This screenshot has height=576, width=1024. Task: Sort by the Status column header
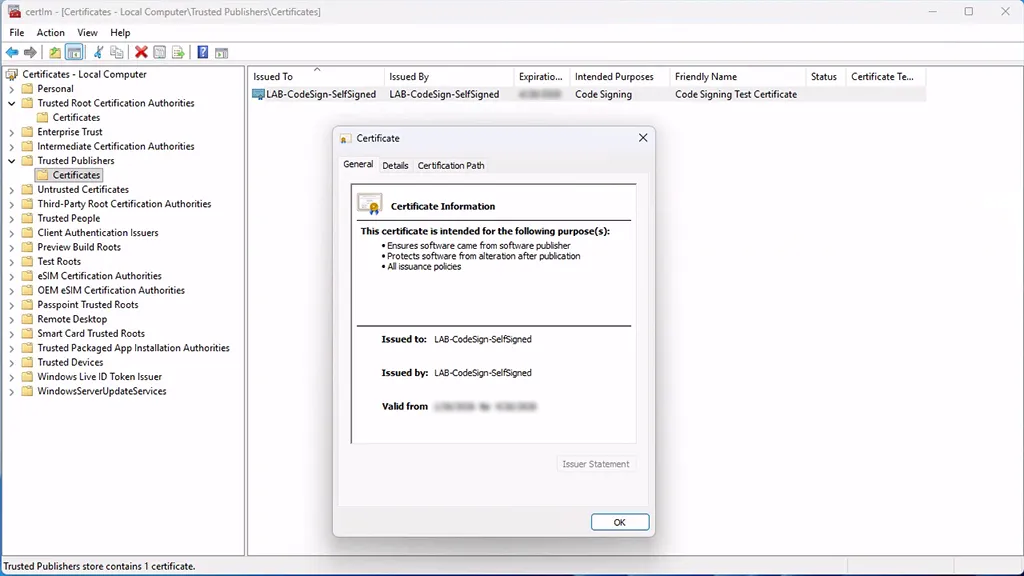coord(825,76)
